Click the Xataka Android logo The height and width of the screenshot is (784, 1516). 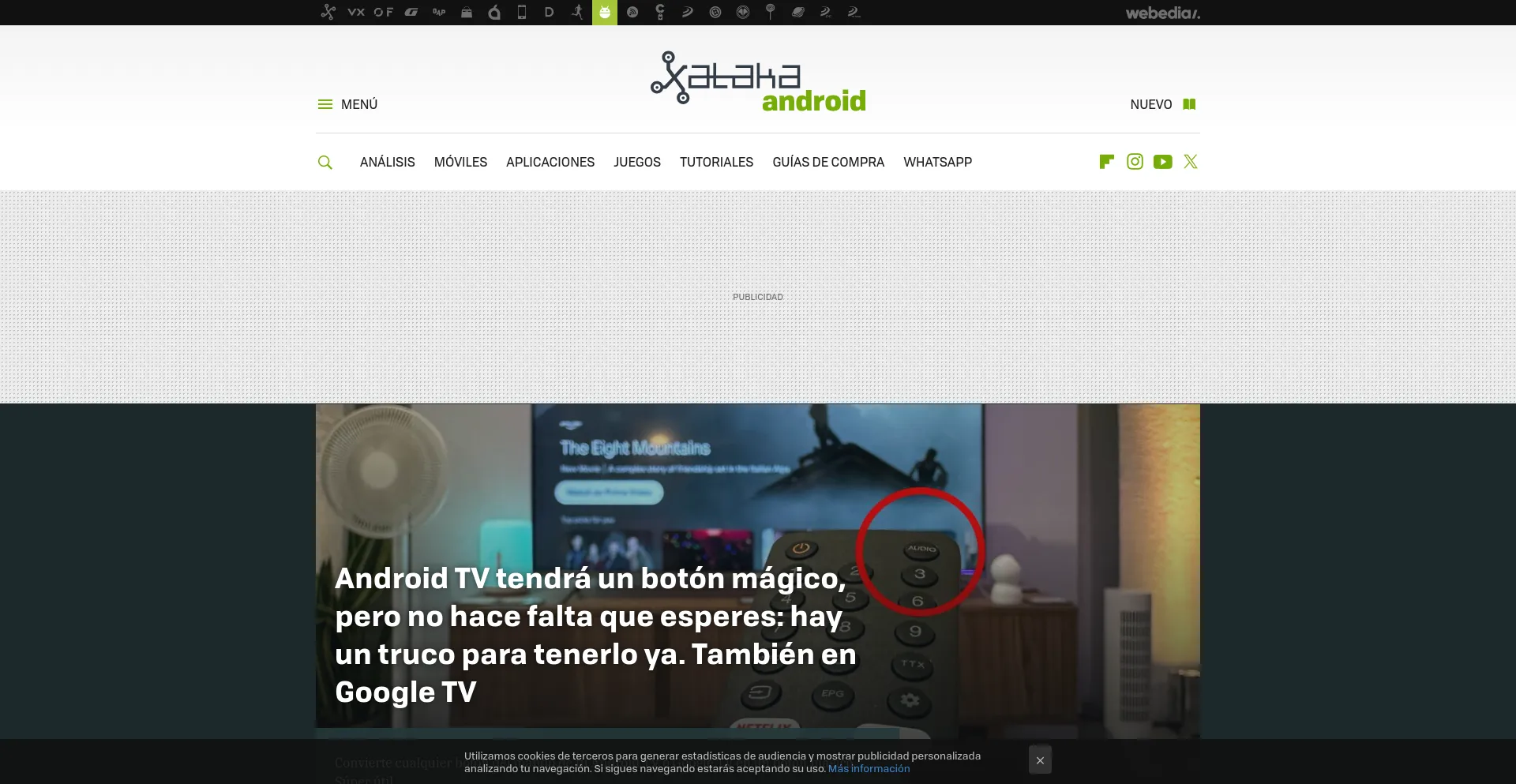tap(758, 81)
